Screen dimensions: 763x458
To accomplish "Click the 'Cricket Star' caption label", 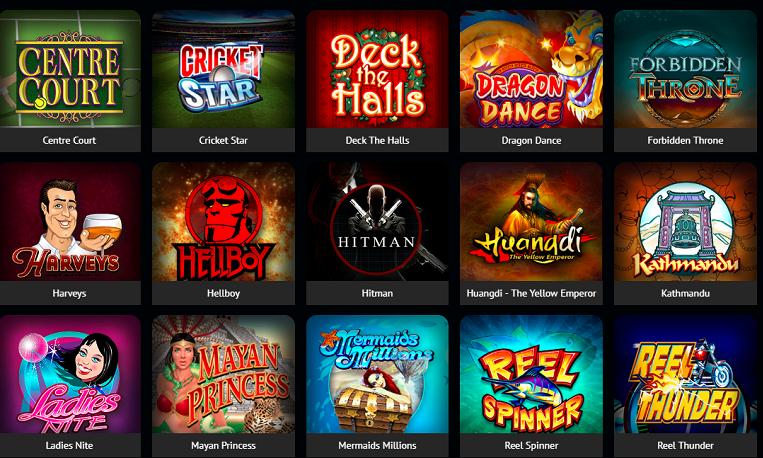I will pos(223,140).
